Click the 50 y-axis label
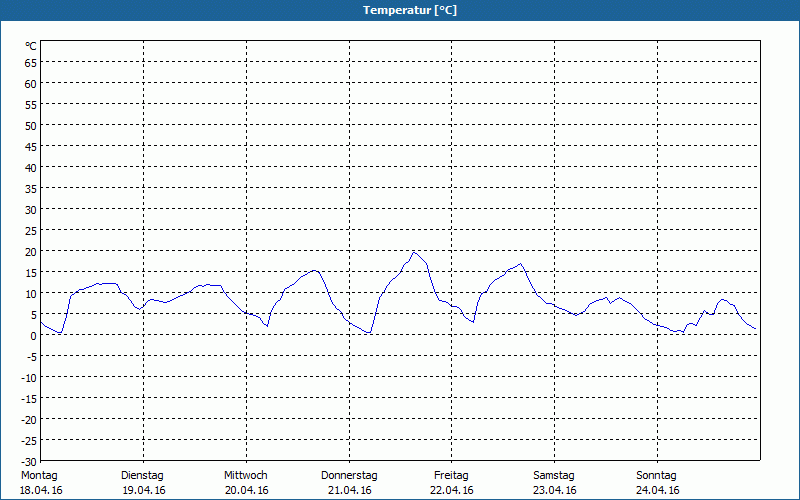The image size is (800, 500). pos(31,126)
